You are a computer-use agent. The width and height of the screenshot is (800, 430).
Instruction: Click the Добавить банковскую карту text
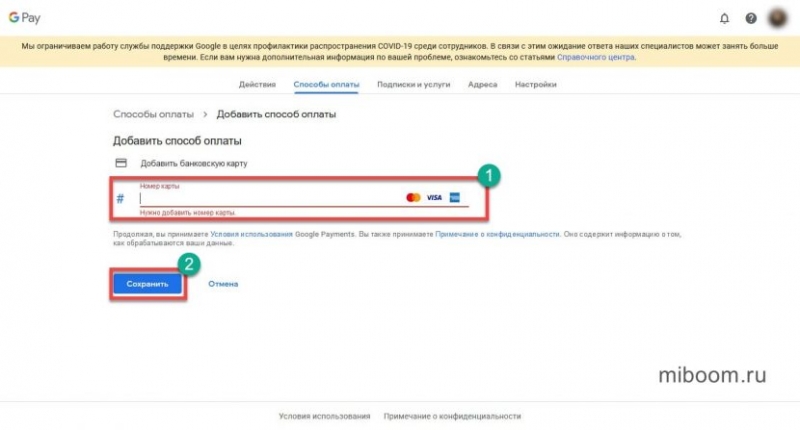tap(194, 164)
